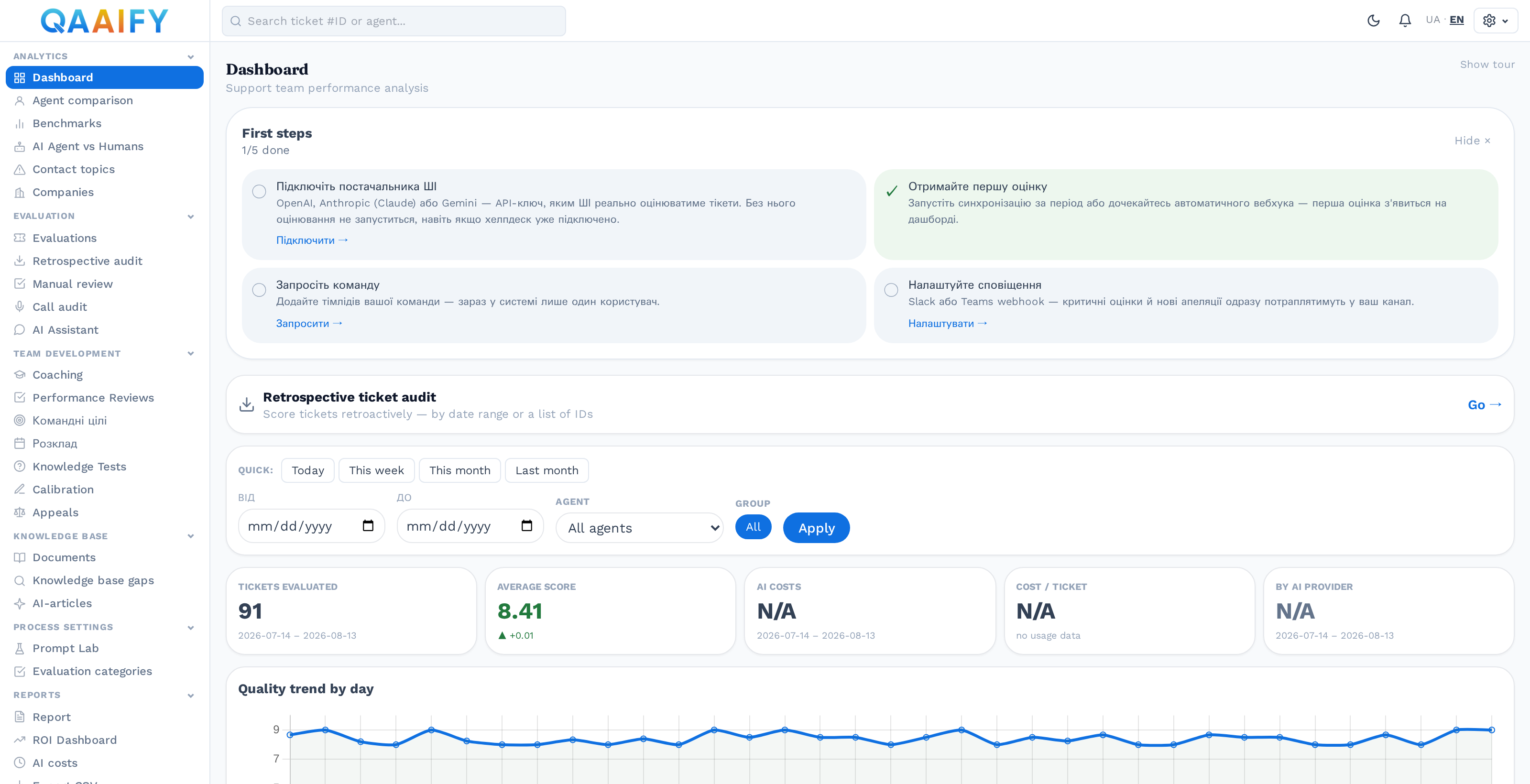The image size is (1530, 784).
Task: Switch language to UA
Action: (1432, 20)
